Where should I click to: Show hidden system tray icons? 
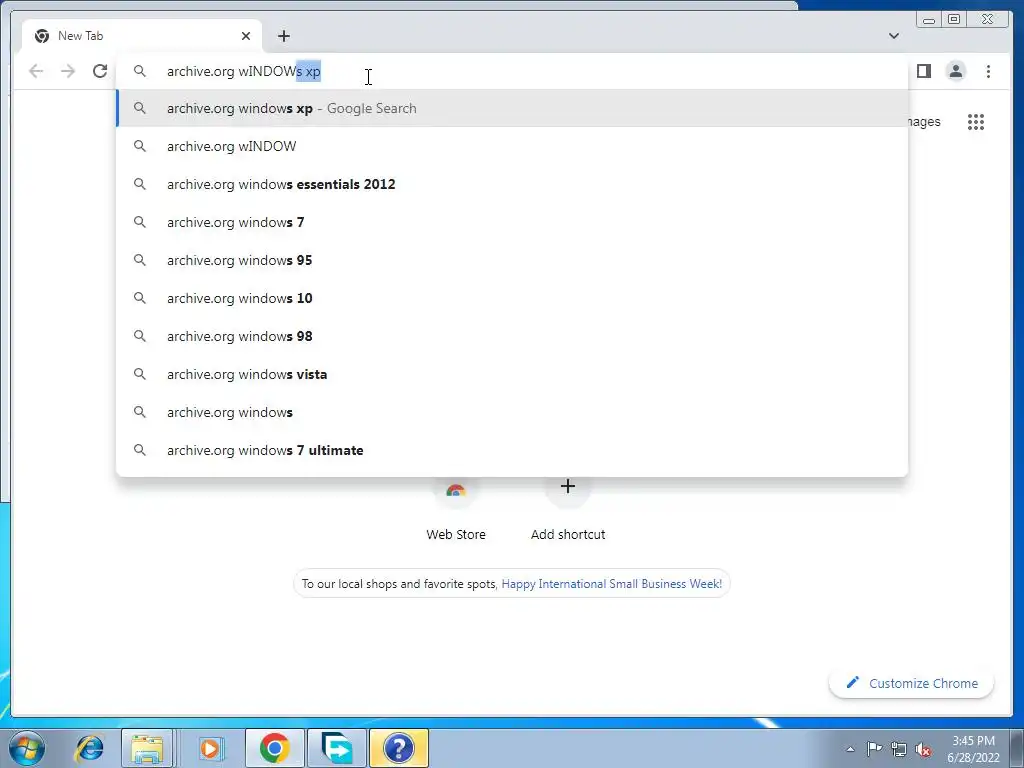click(x=850, y=749)
